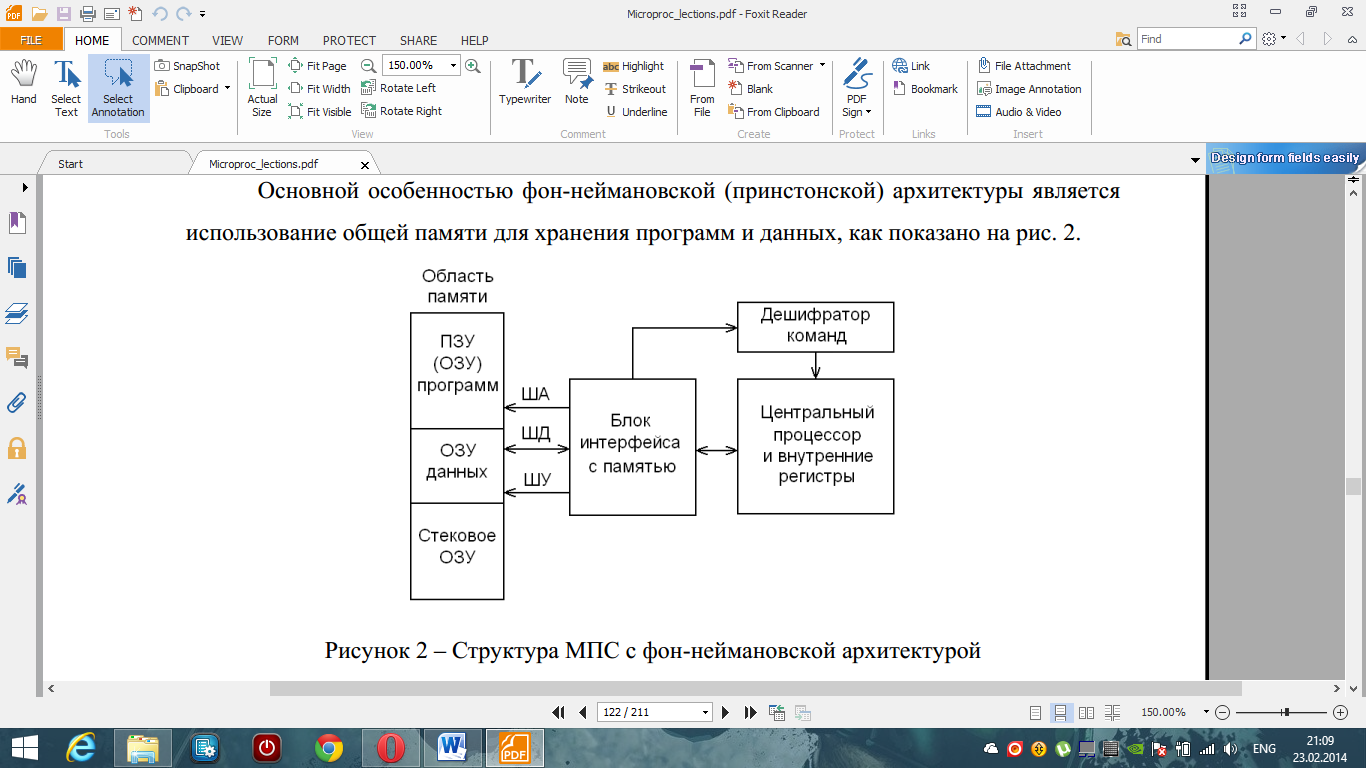The height and width of the screenshot is (768, 1366).
Task: Set view to Actual Size
Action: 263,88
